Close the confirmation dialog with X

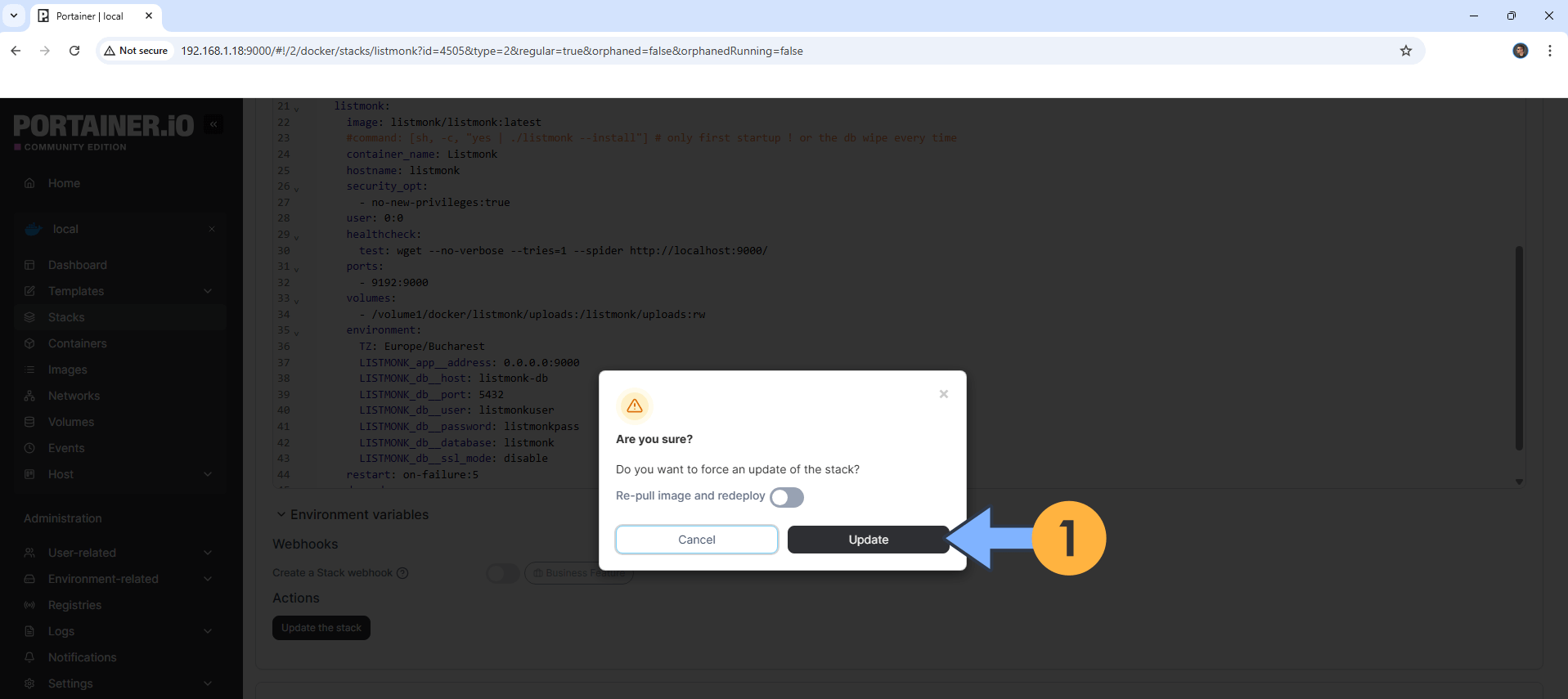(943, 394)
